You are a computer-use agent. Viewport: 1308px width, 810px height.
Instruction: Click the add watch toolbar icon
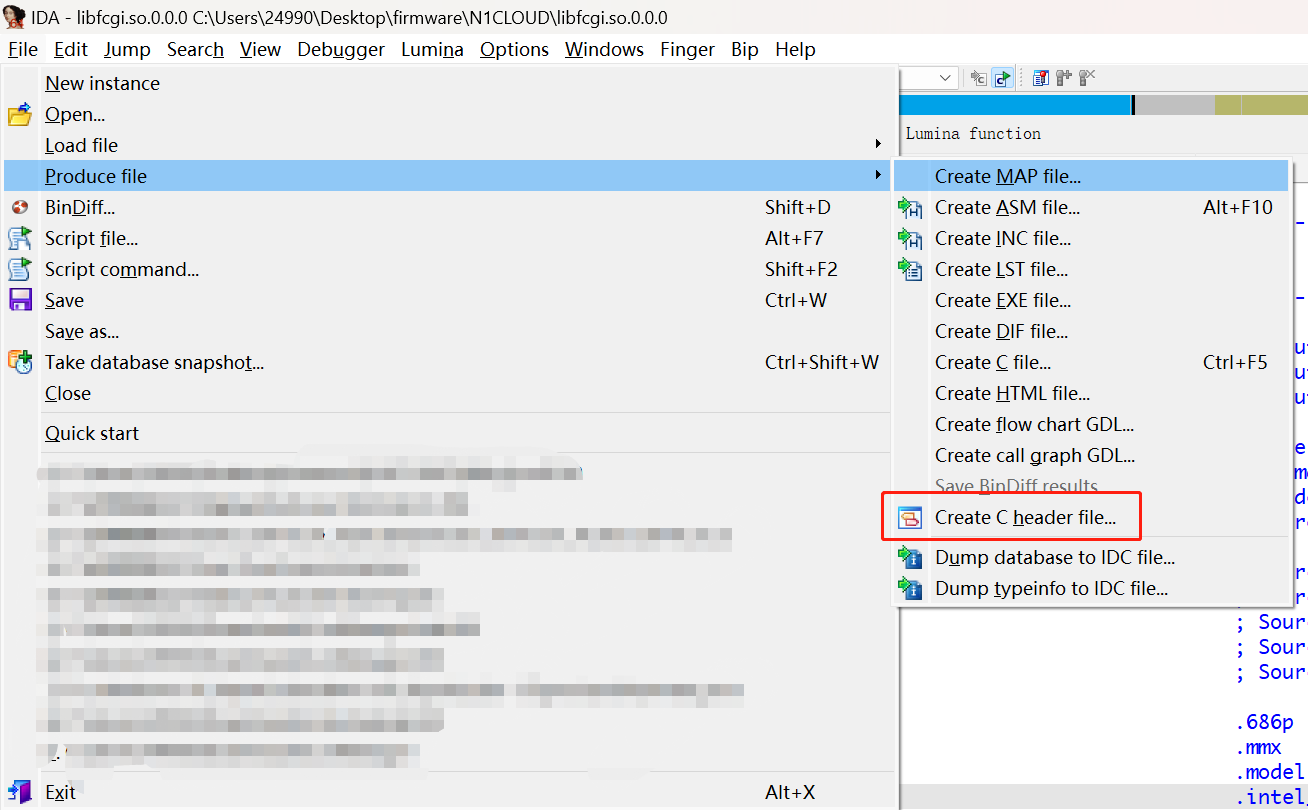pyautogui.click(x=1063, y=78)
